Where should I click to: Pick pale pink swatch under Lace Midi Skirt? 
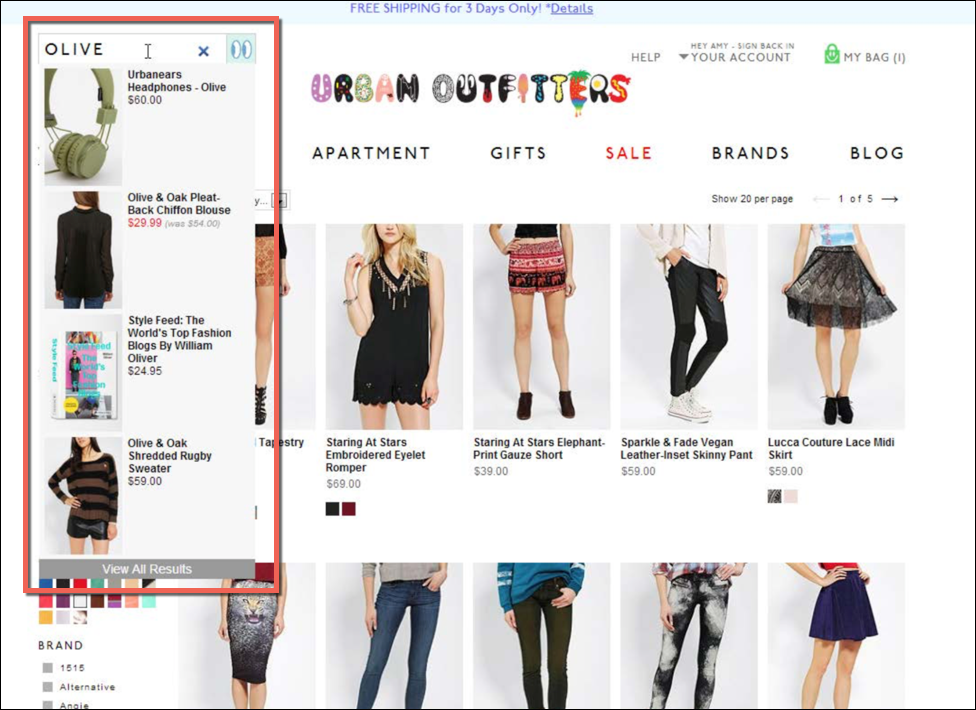[791, 497]
